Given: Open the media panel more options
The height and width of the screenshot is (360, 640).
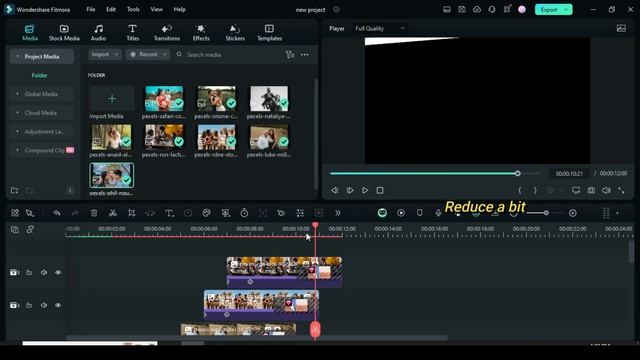Looking at the screenshot, I should tap(304, 55).
